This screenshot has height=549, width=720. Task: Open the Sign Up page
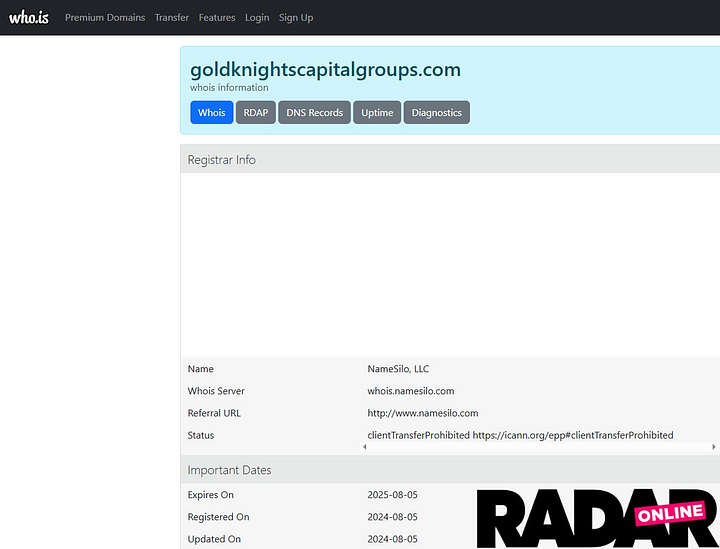click(x=296, y=17)
